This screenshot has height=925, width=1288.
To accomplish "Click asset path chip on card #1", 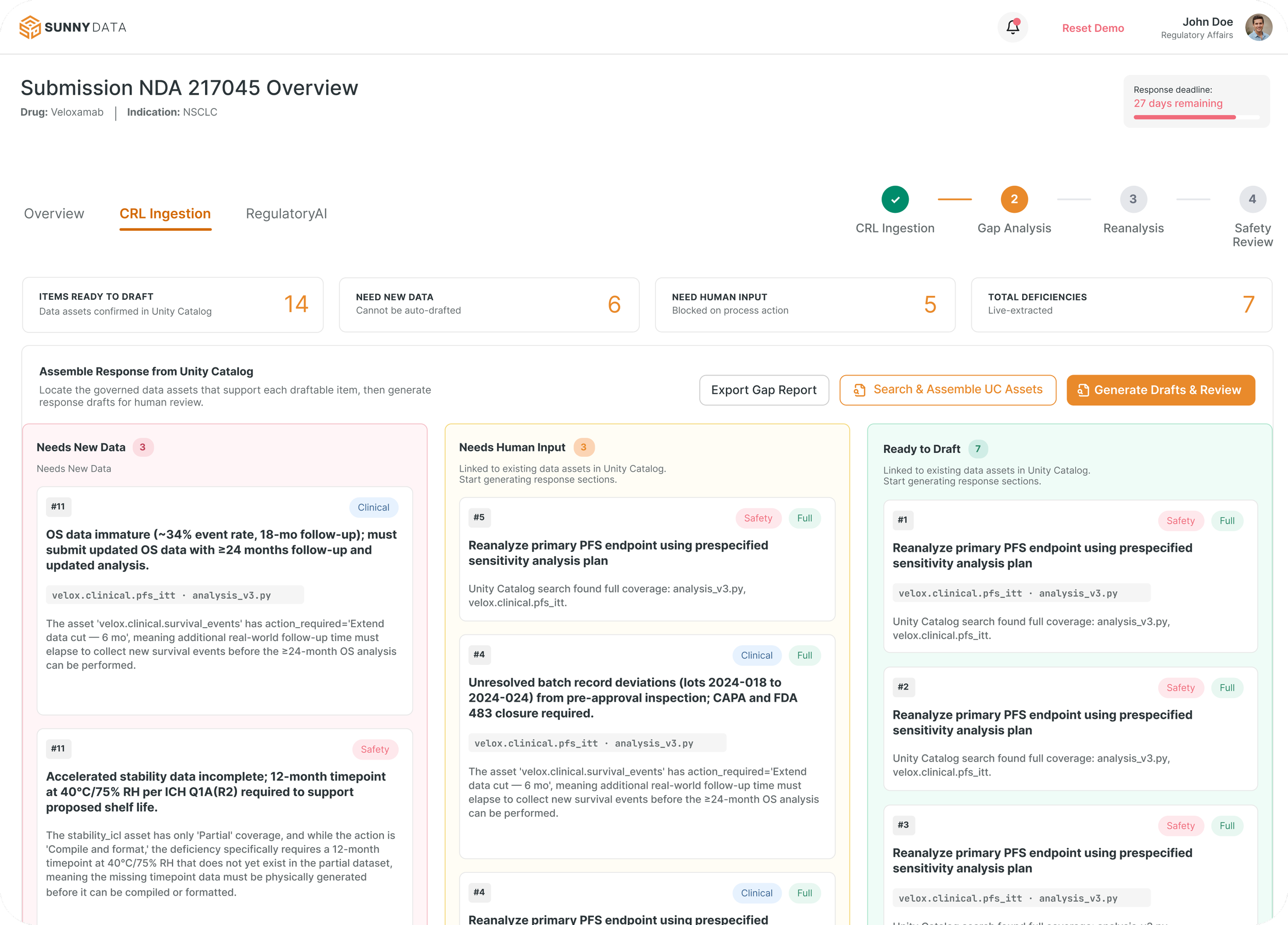I will (1022, 593).
